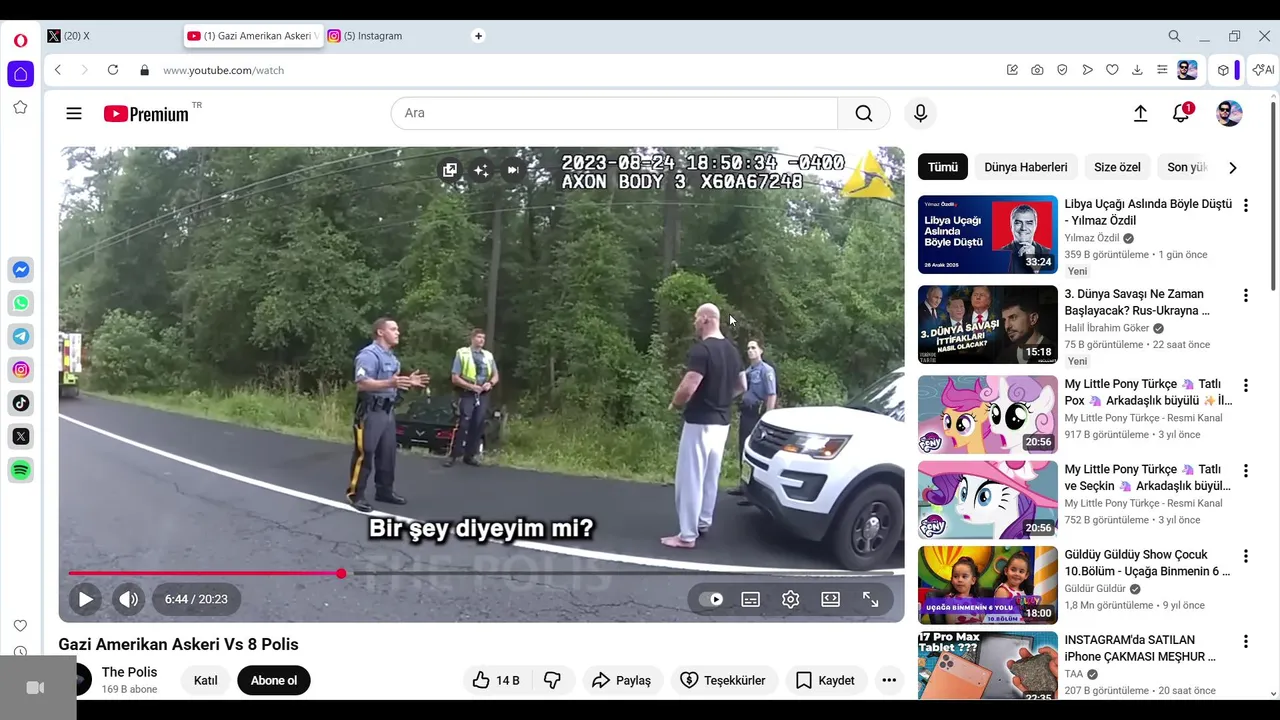Open more actions ellipsis below the video

click(x=889, y=680)
